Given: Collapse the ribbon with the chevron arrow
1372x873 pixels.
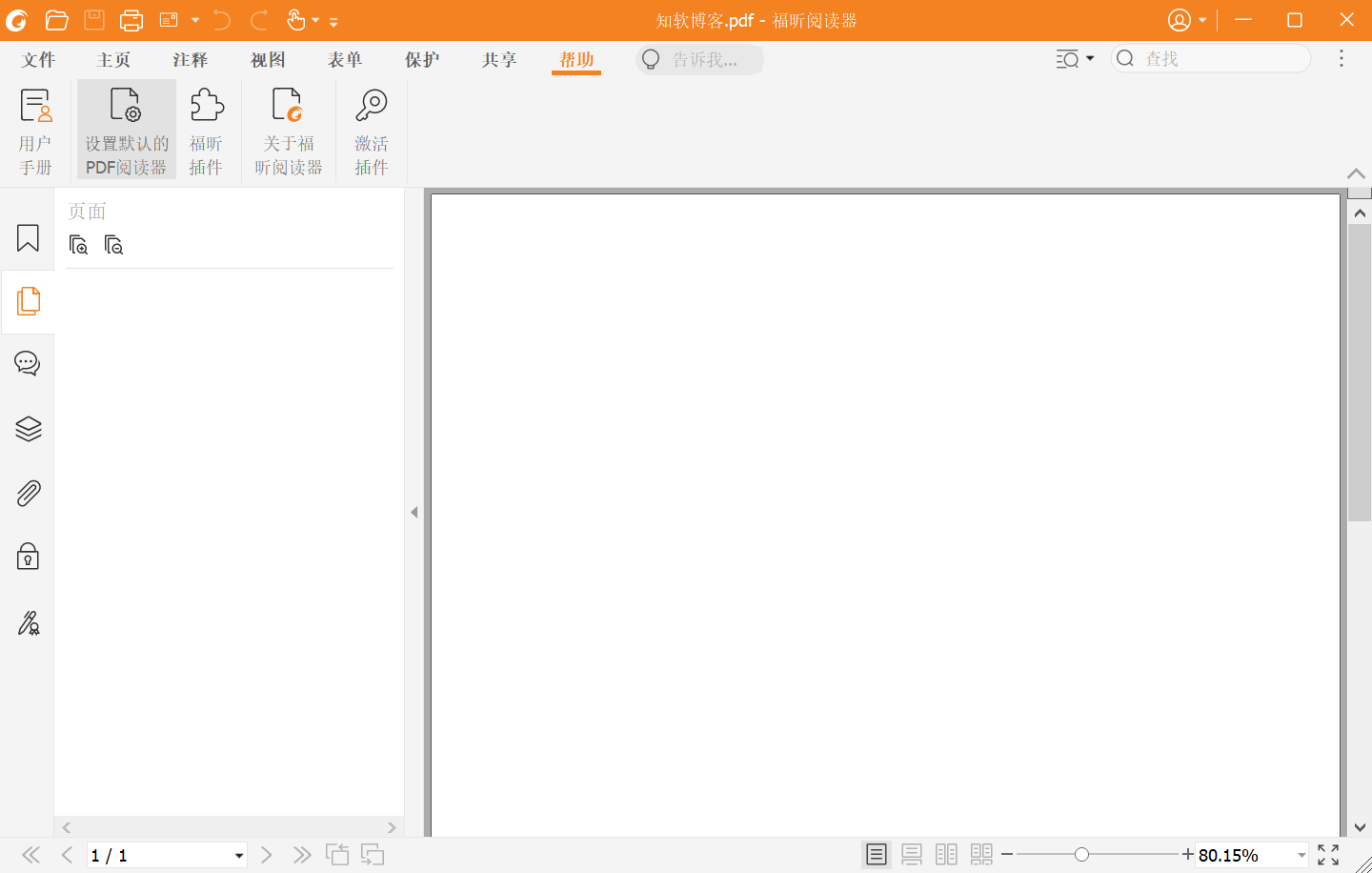Looking at the screenshot, I should coord(1356,173).
